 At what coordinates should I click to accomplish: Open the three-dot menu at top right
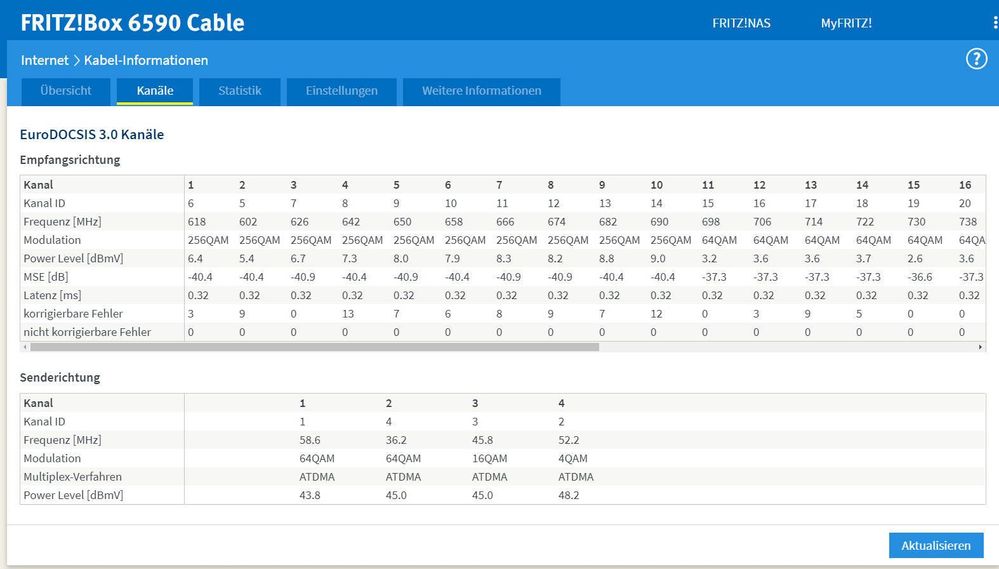[x=995, y=23]
